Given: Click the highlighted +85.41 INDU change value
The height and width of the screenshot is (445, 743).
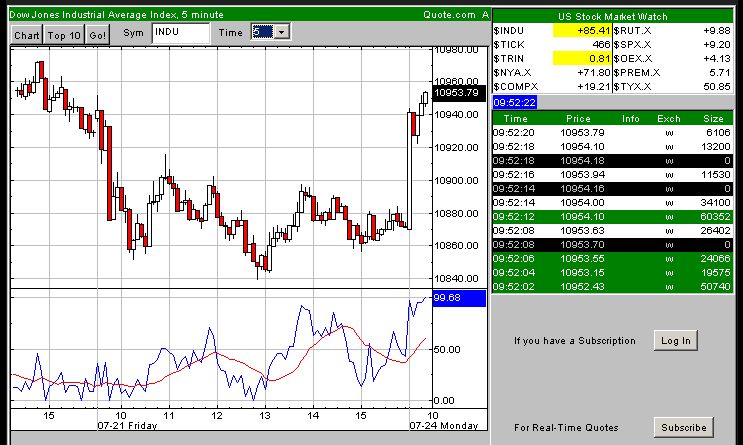Looking at the screenshot, I should [x=582, y=31].
